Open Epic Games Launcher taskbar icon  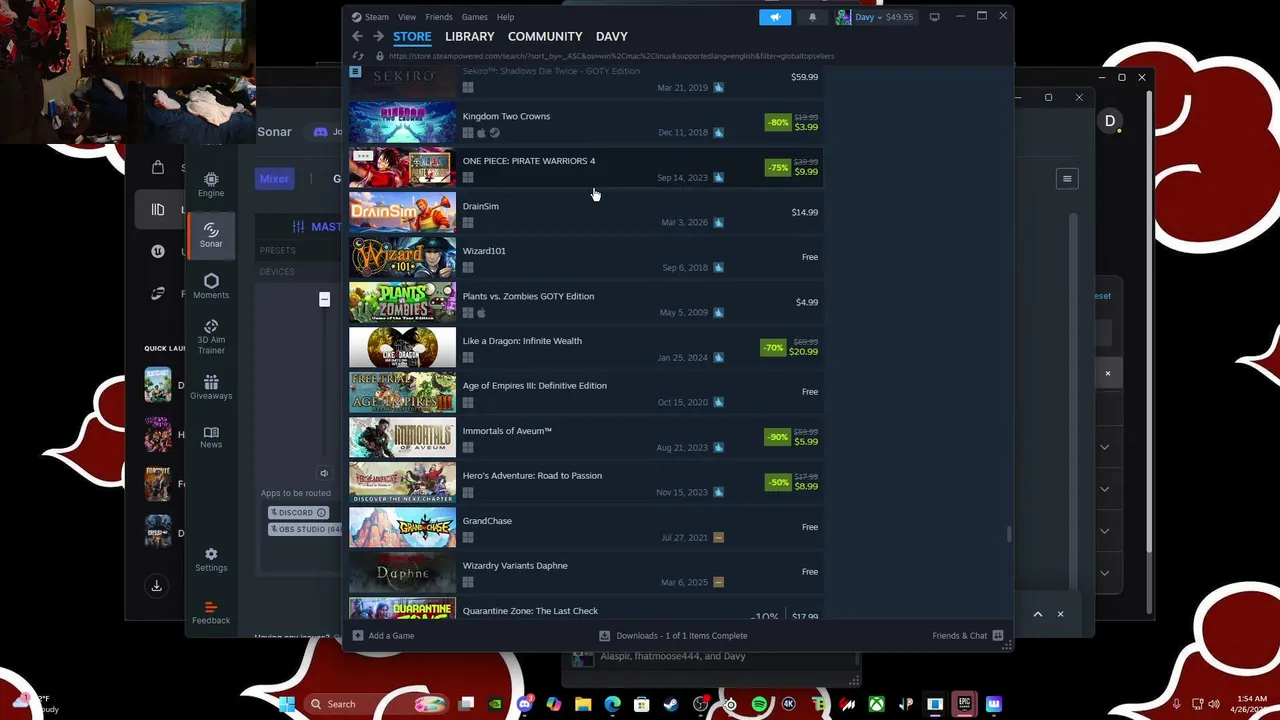964,704
